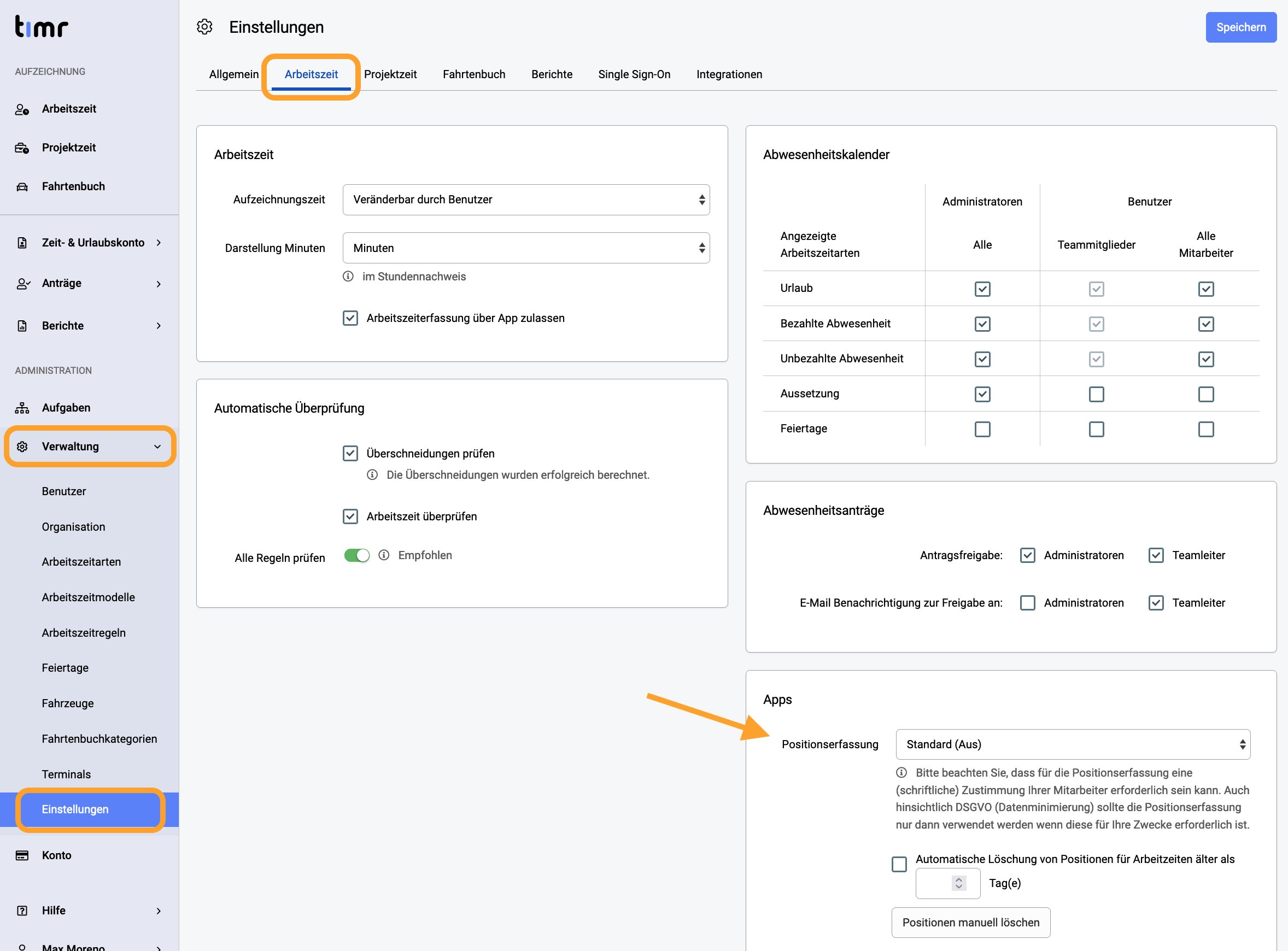This screenshot has width=1288, height=951.
Task: Check Aussetzung for Alle Mitarbeiter
Action: [x=1205, y=394]
